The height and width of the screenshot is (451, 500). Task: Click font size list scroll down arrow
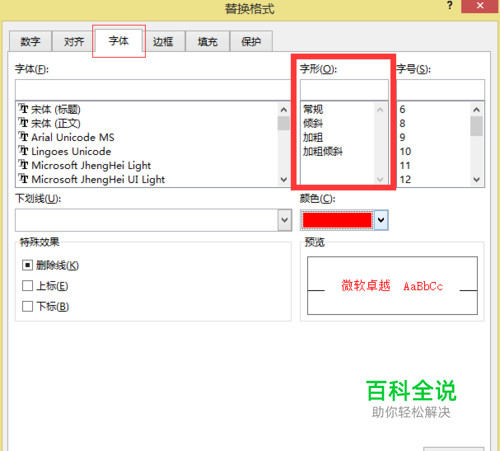477,179
